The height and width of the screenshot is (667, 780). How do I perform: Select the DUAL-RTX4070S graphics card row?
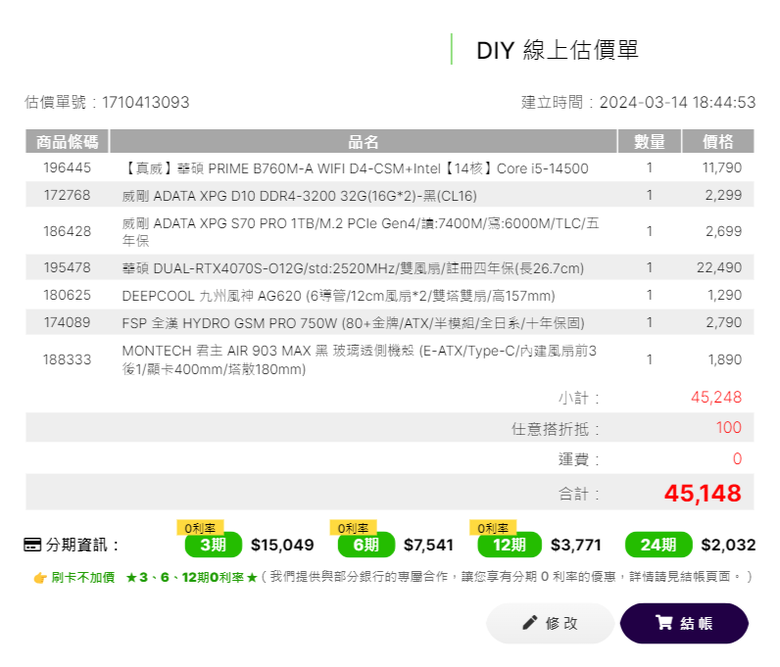(x=390, y=268)
